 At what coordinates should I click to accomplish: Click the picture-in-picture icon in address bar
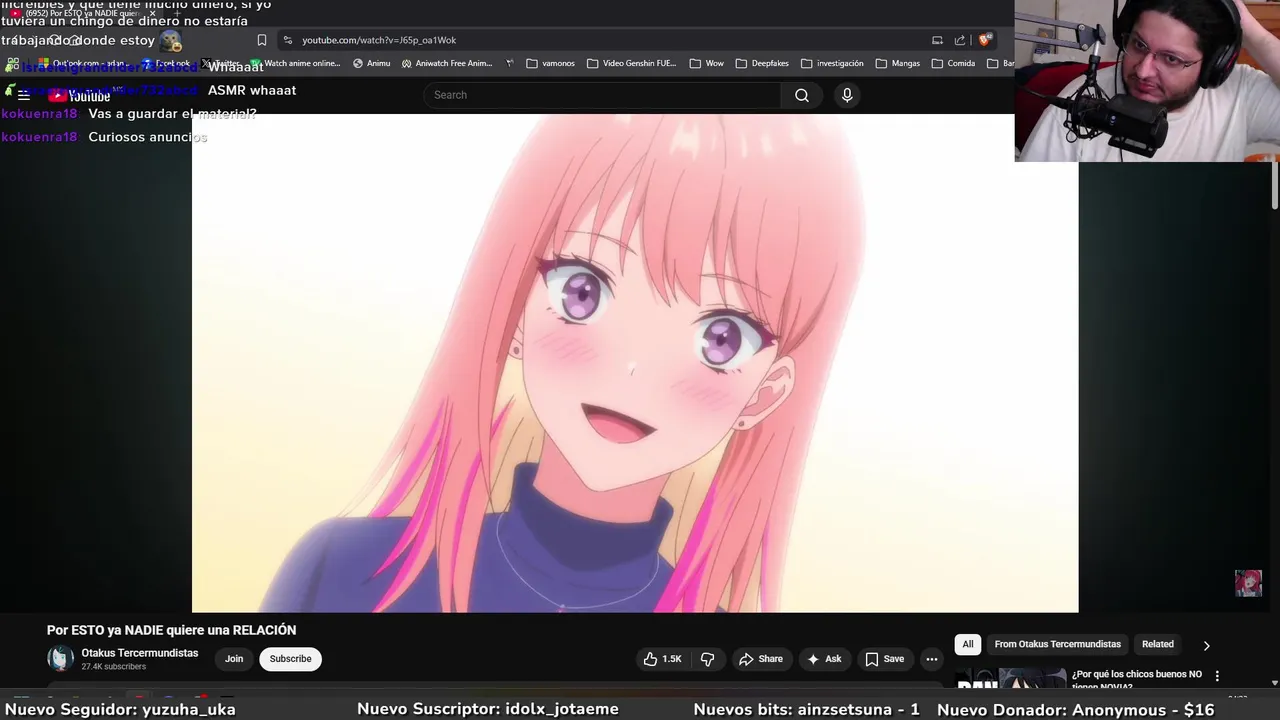pyautogui.click(x=937, y=40)
